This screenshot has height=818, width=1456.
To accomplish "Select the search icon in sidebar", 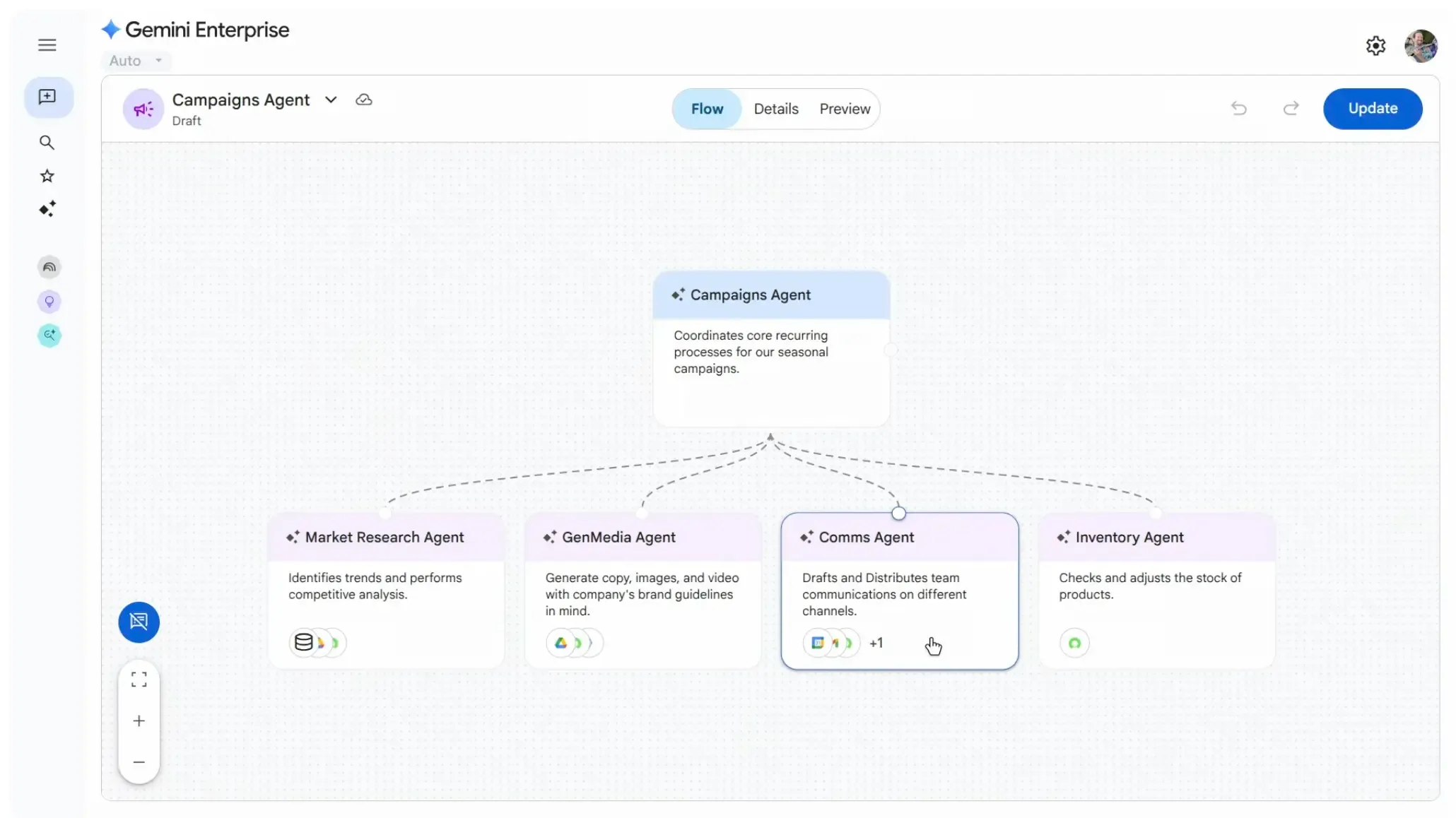I will click(47, 143).
